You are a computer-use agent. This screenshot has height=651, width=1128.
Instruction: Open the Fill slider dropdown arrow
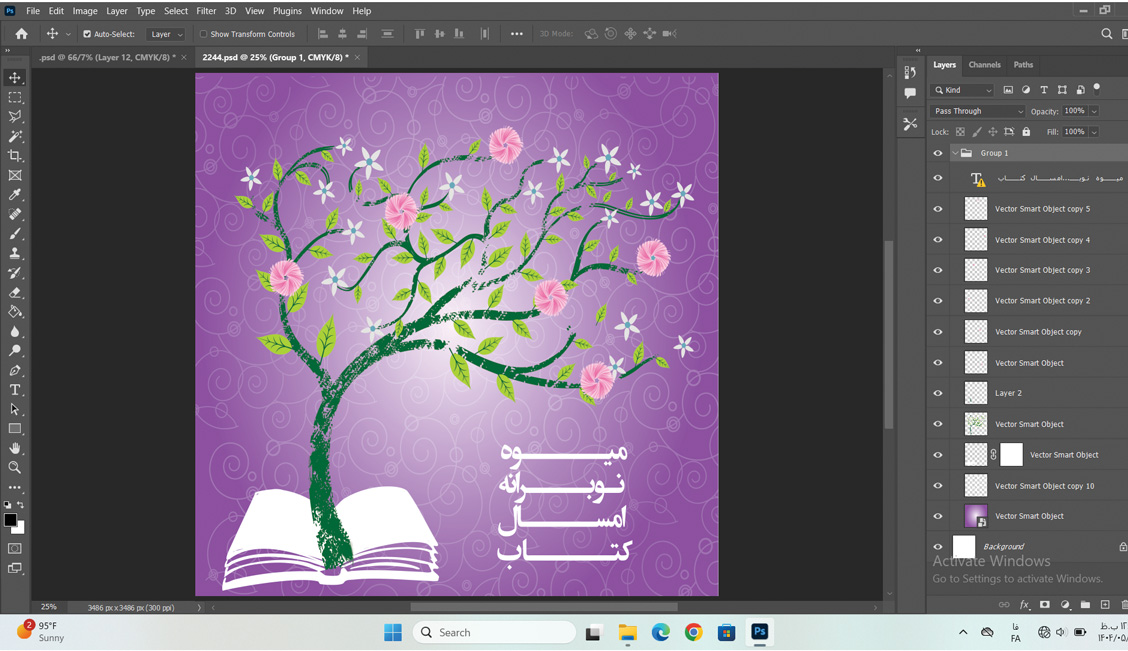point(1094,132)
